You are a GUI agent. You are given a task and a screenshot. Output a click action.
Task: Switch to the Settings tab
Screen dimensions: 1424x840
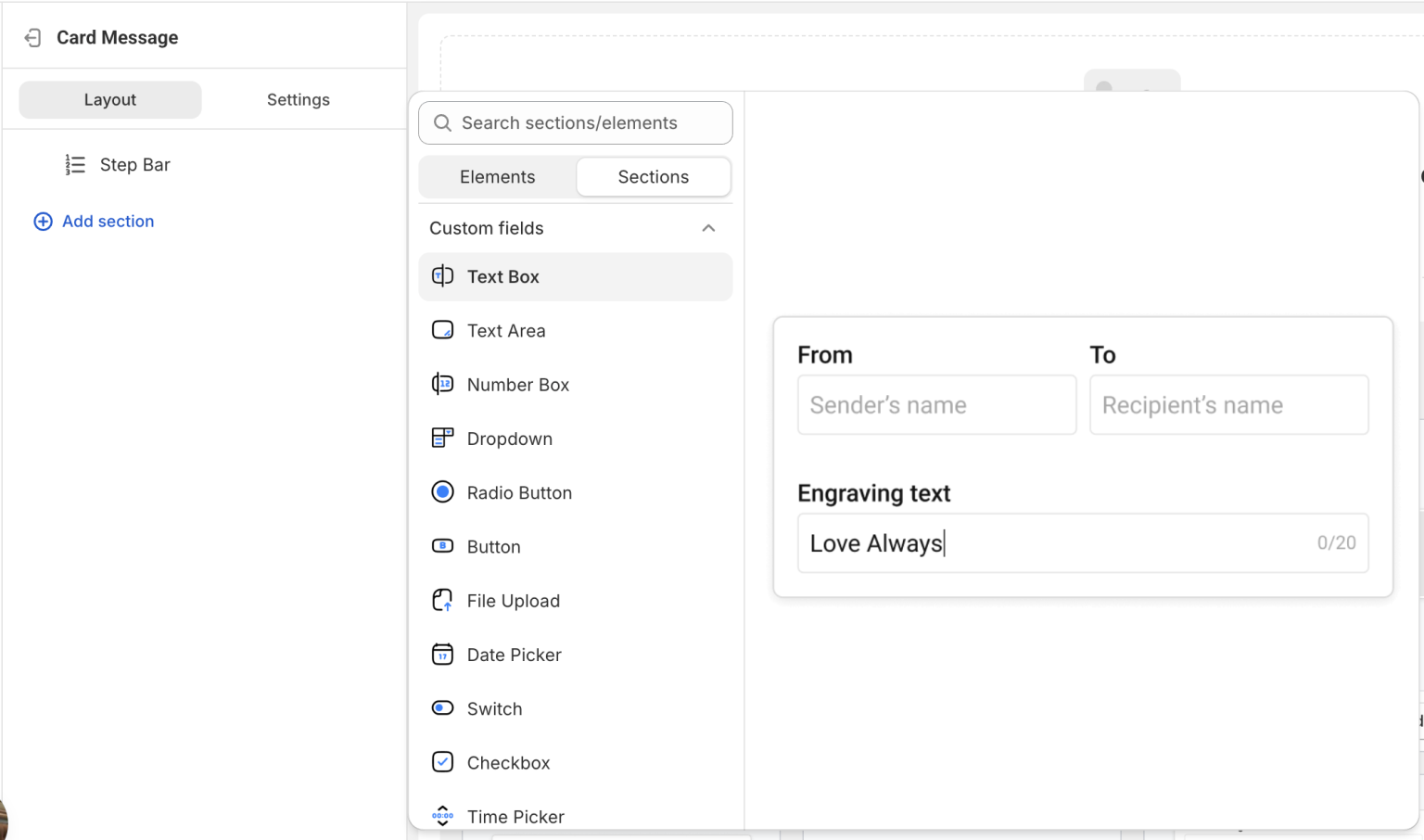[299, 99]
